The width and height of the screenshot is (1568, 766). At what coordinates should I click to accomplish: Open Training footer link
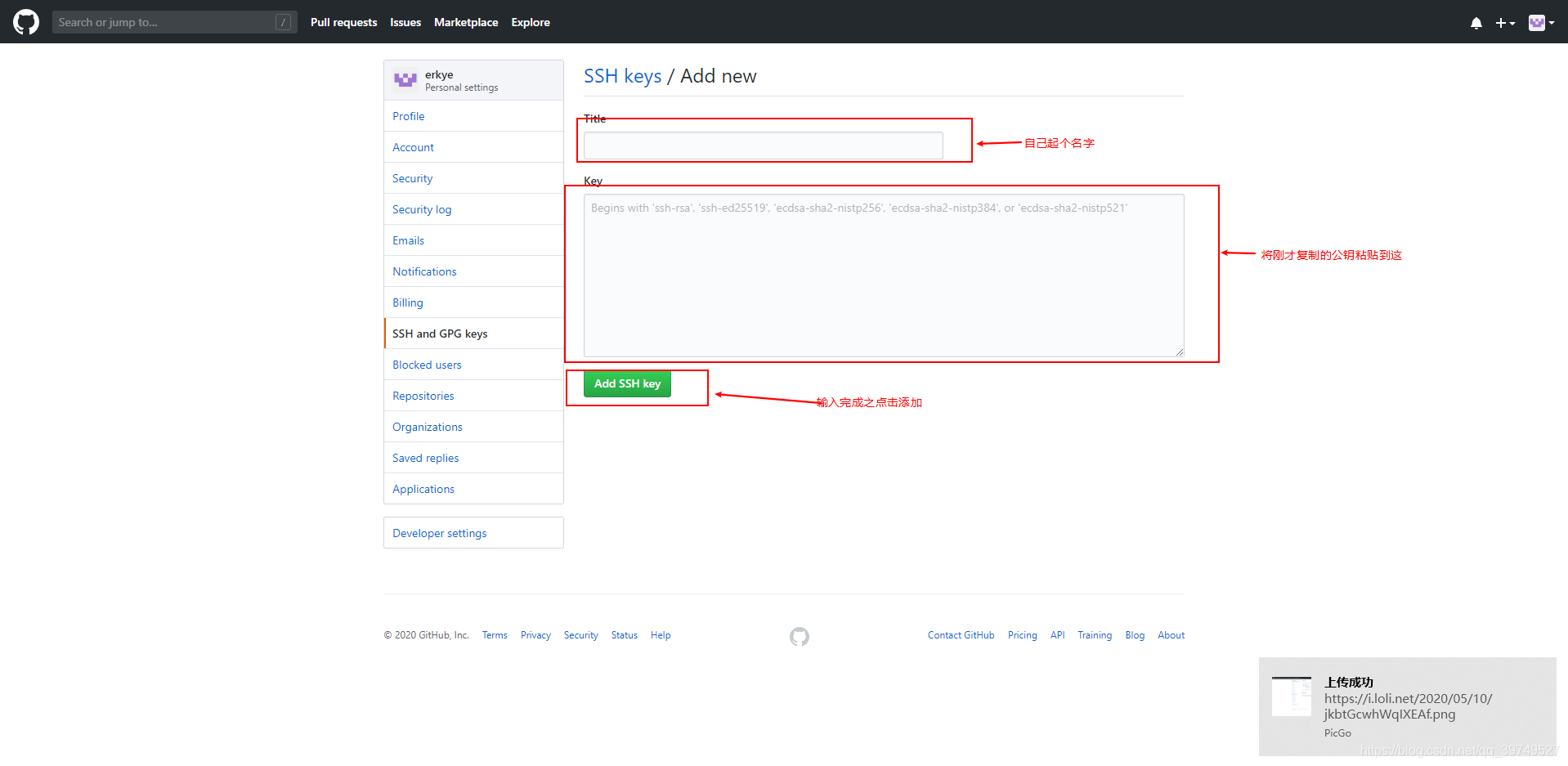1095,635
